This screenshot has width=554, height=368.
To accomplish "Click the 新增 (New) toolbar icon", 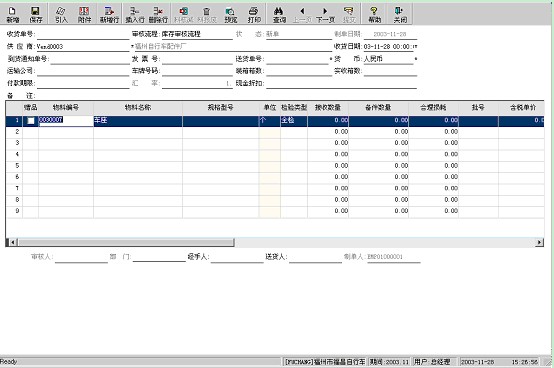I will point(12,14).
